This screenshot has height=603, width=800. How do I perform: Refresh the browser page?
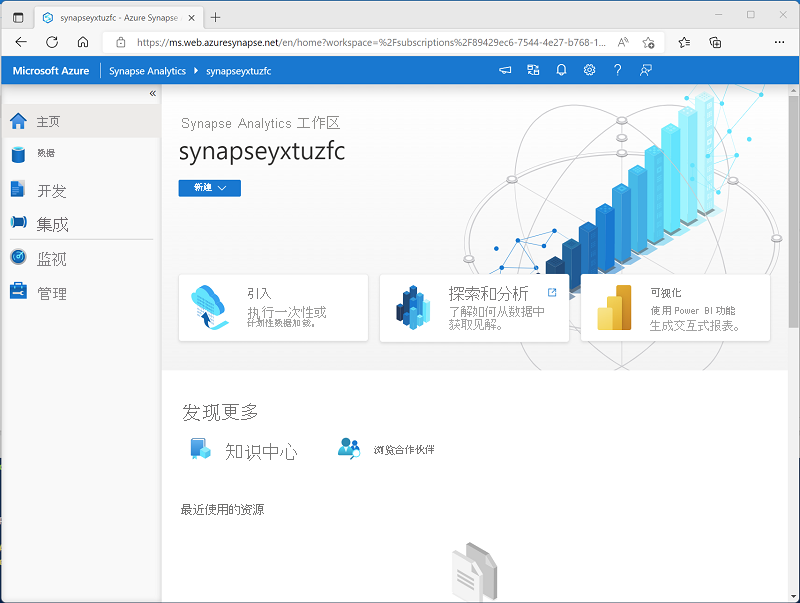[52, 42]
